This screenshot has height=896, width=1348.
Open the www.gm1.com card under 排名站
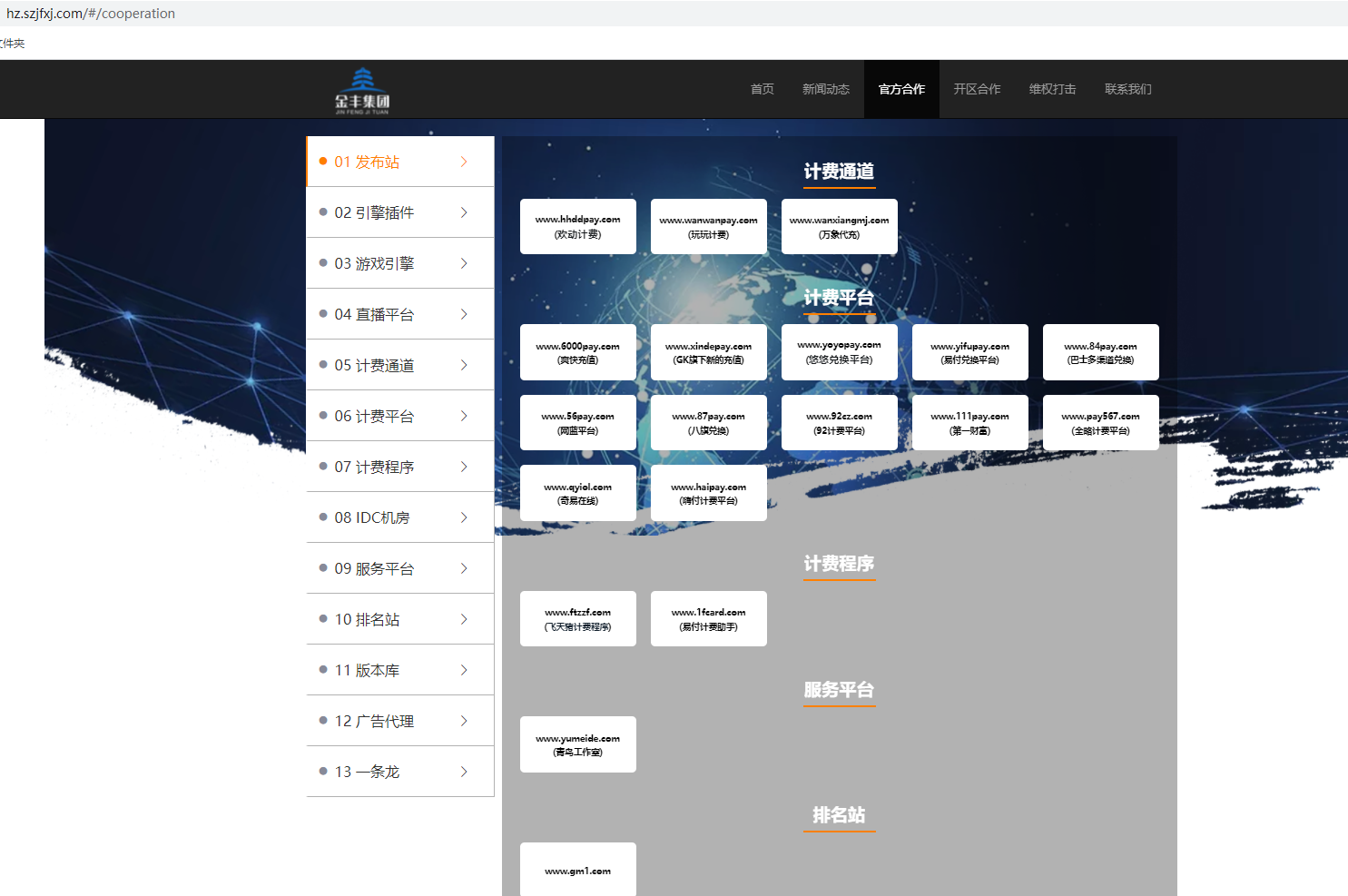coord(578,870)
